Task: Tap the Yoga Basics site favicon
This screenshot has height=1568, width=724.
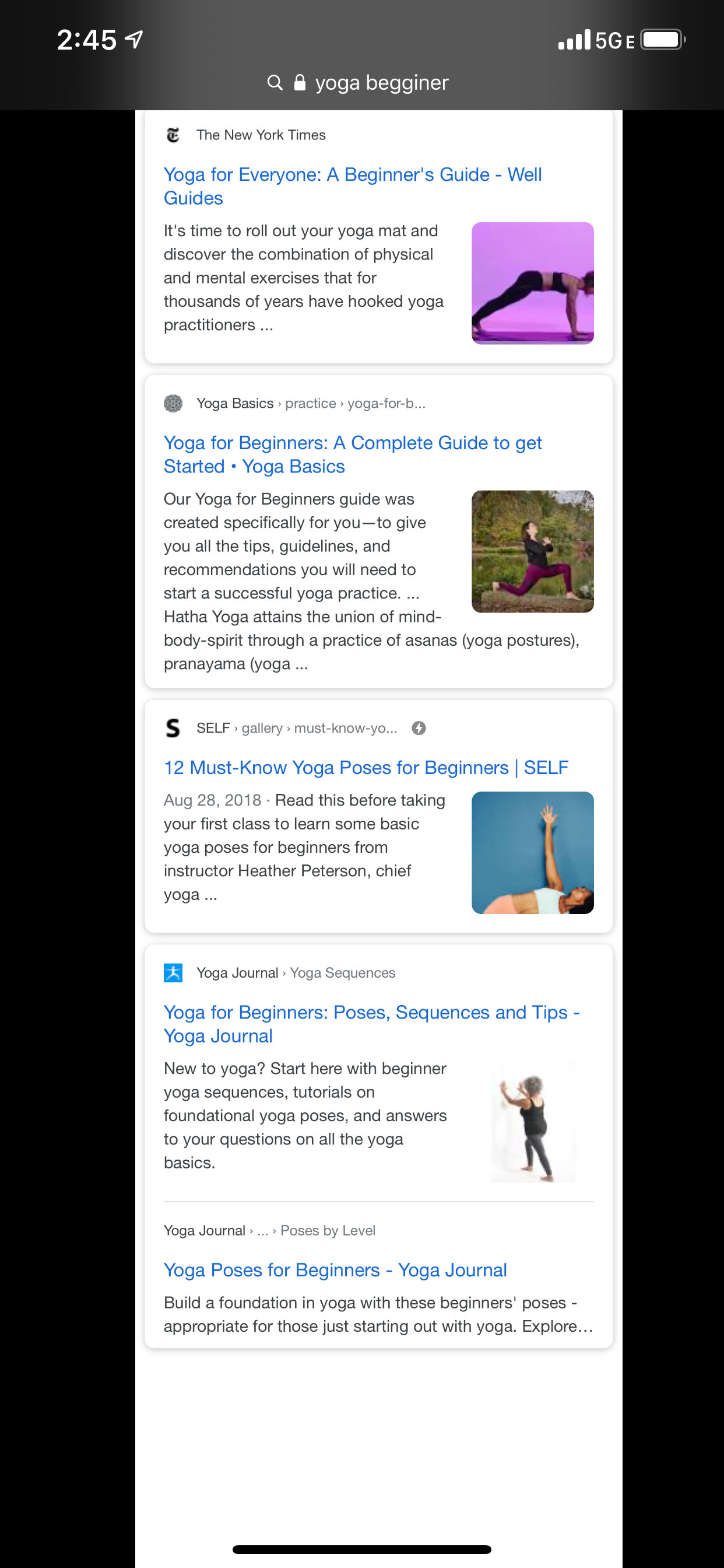Action: 173,403
